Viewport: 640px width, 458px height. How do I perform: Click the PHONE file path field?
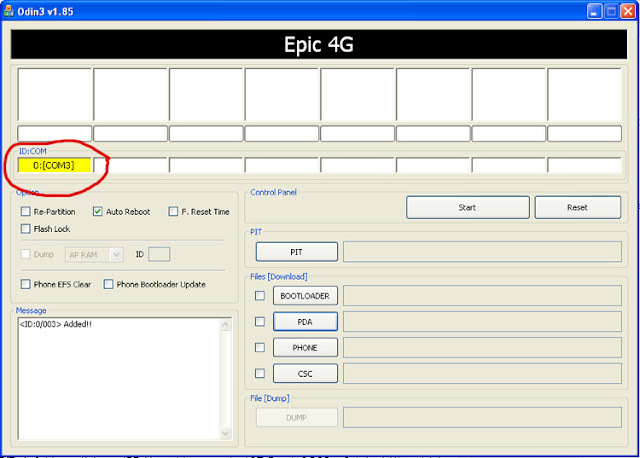pos(482,347)
